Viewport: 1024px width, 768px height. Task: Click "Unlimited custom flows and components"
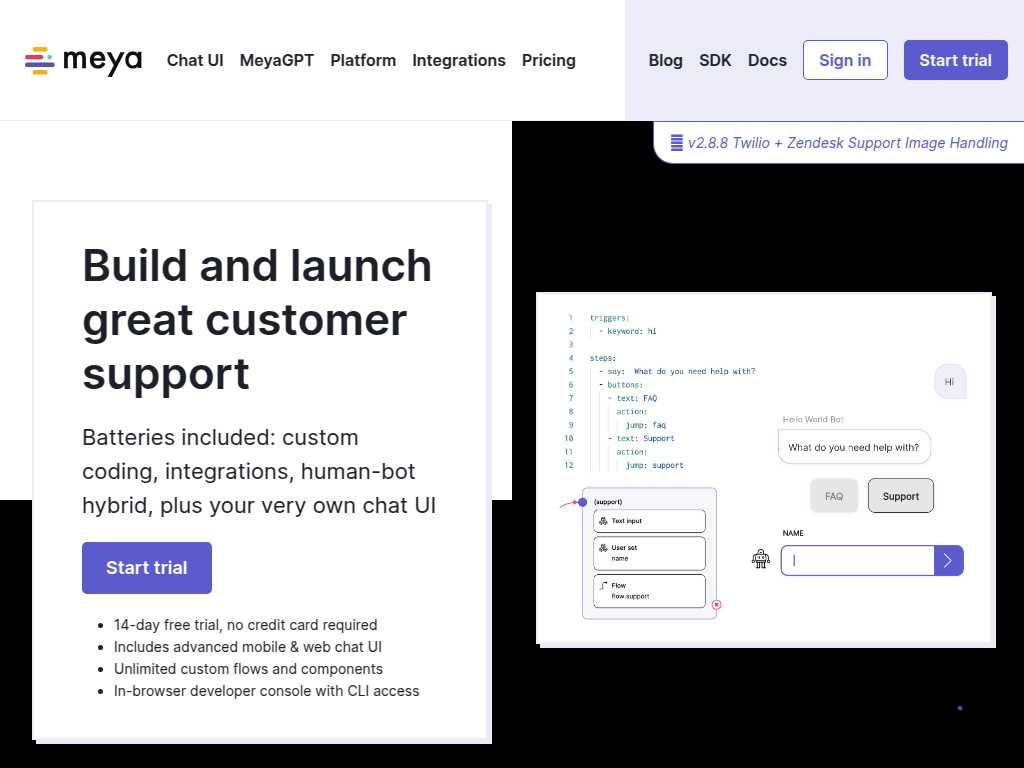point(248,669)
